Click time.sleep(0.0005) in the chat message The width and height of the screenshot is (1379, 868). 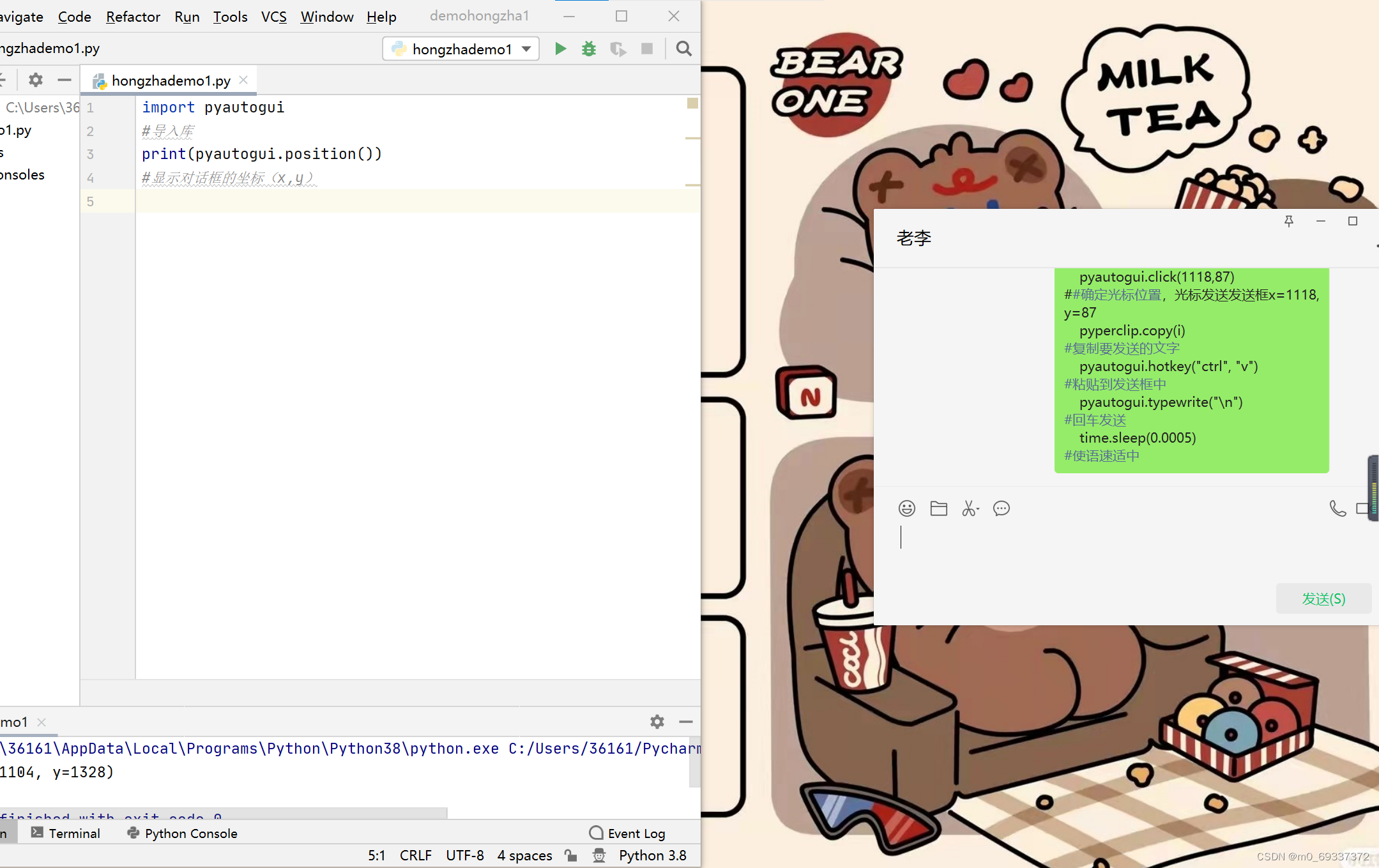click(x=1138, y=438)
